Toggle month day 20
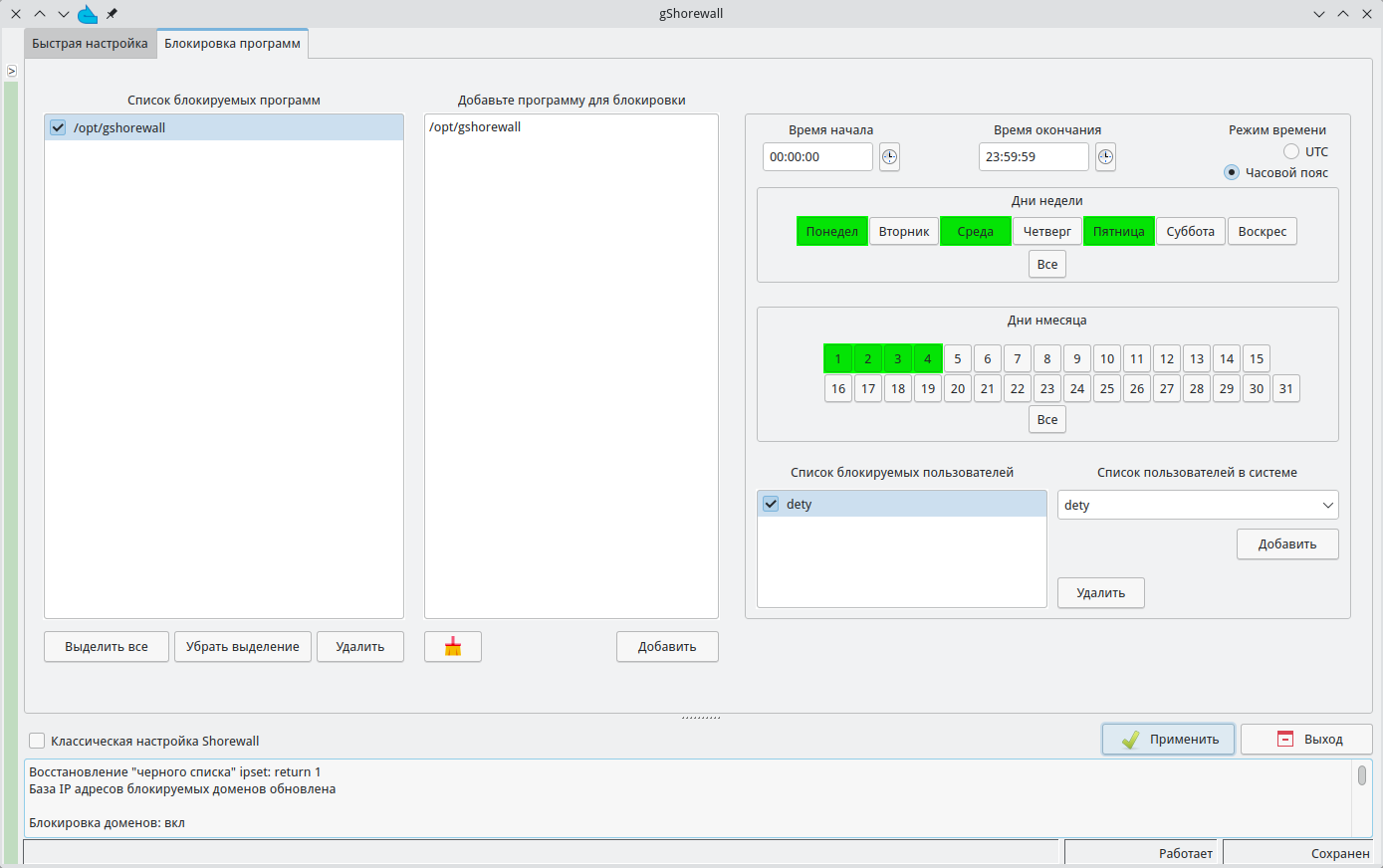Image resolution: width=1383 pixels, height=868 pixels. click(958, 389)
